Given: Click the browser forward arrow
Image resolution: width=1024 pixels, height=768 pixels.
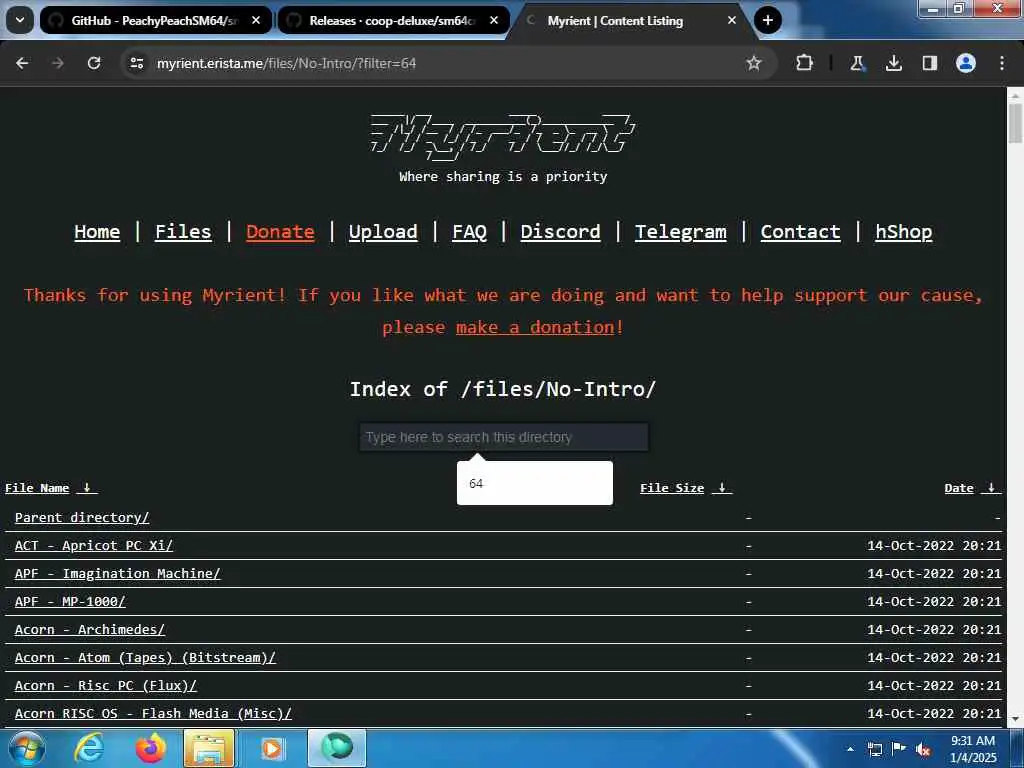Looking at the screenshot, I should (x=57, y=63).
